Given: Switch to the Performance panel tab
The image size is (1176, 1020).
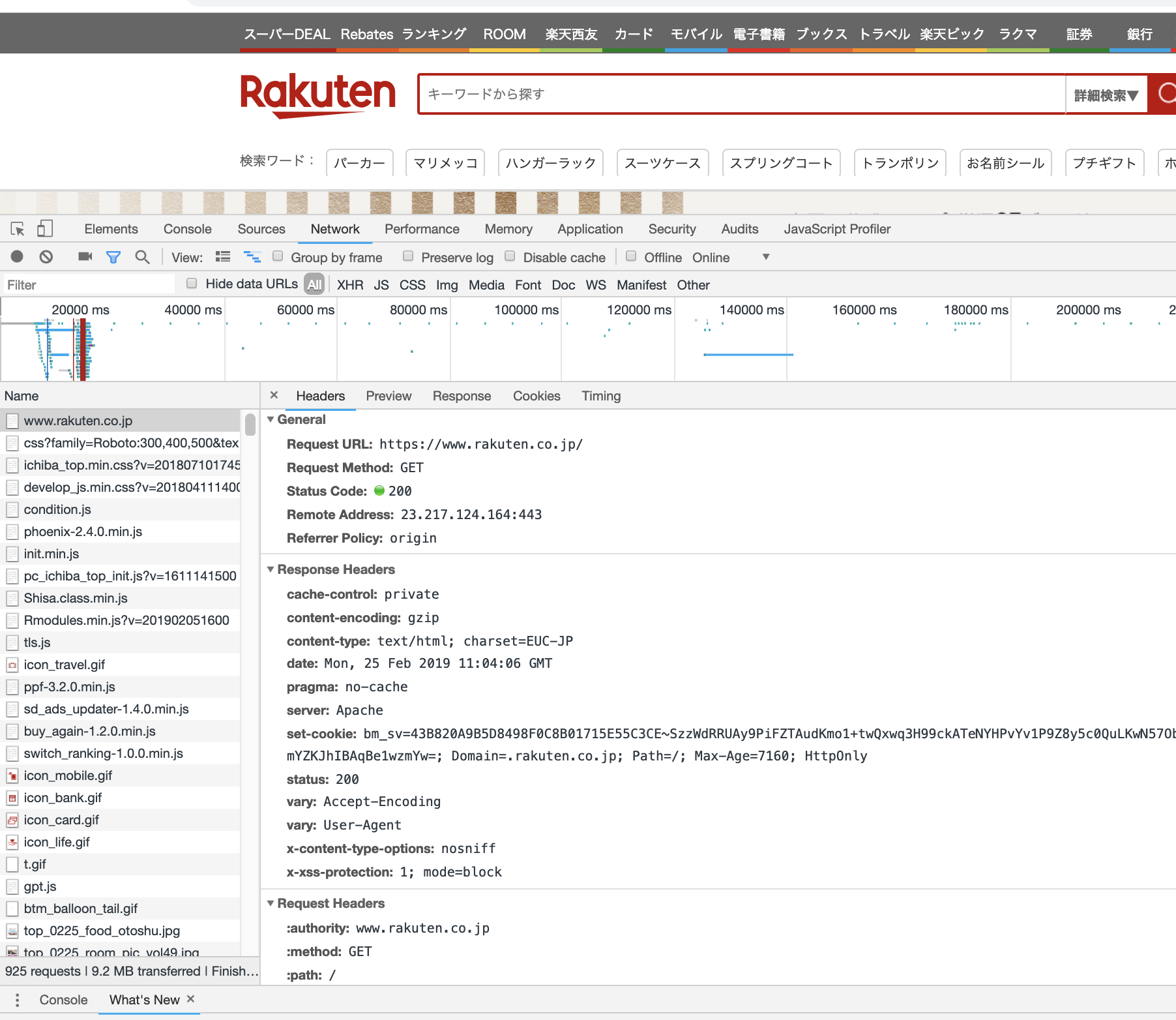Looking at the screenshot, I should (422, 229).
